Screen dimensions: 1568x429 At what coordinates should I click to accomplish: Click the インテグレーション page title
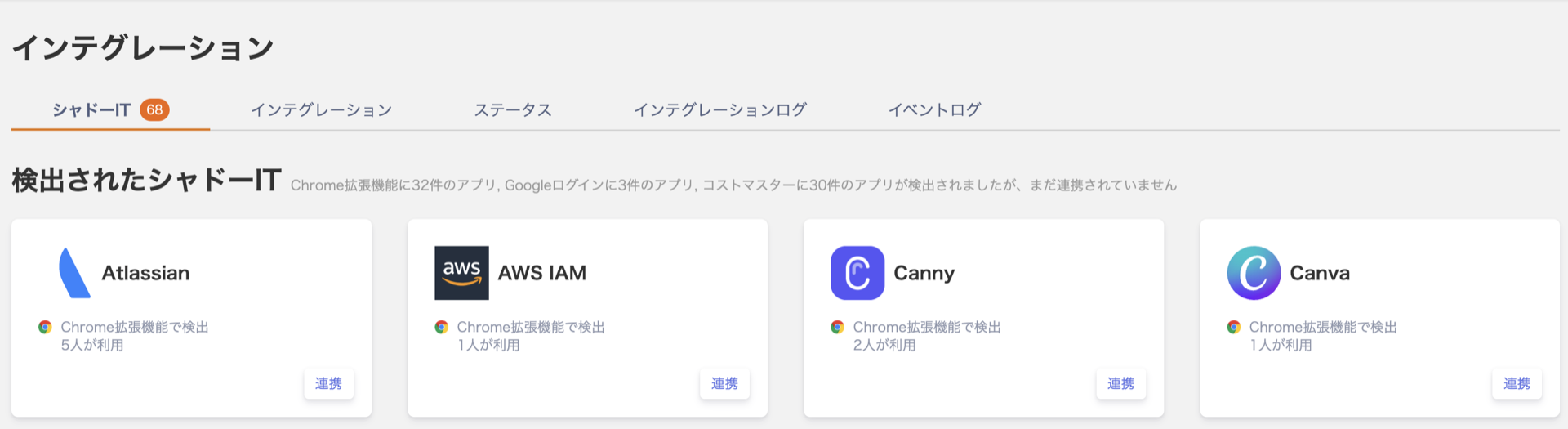click(143, 47)
